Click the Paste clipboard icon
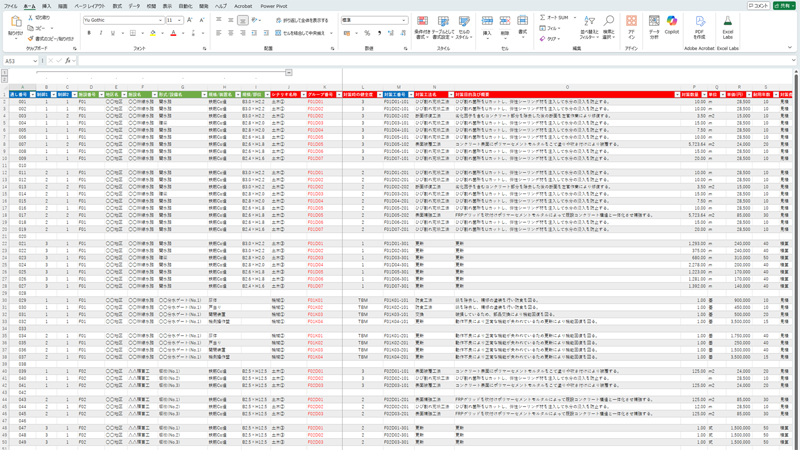 pyautogui.click(x=15, y=24)
